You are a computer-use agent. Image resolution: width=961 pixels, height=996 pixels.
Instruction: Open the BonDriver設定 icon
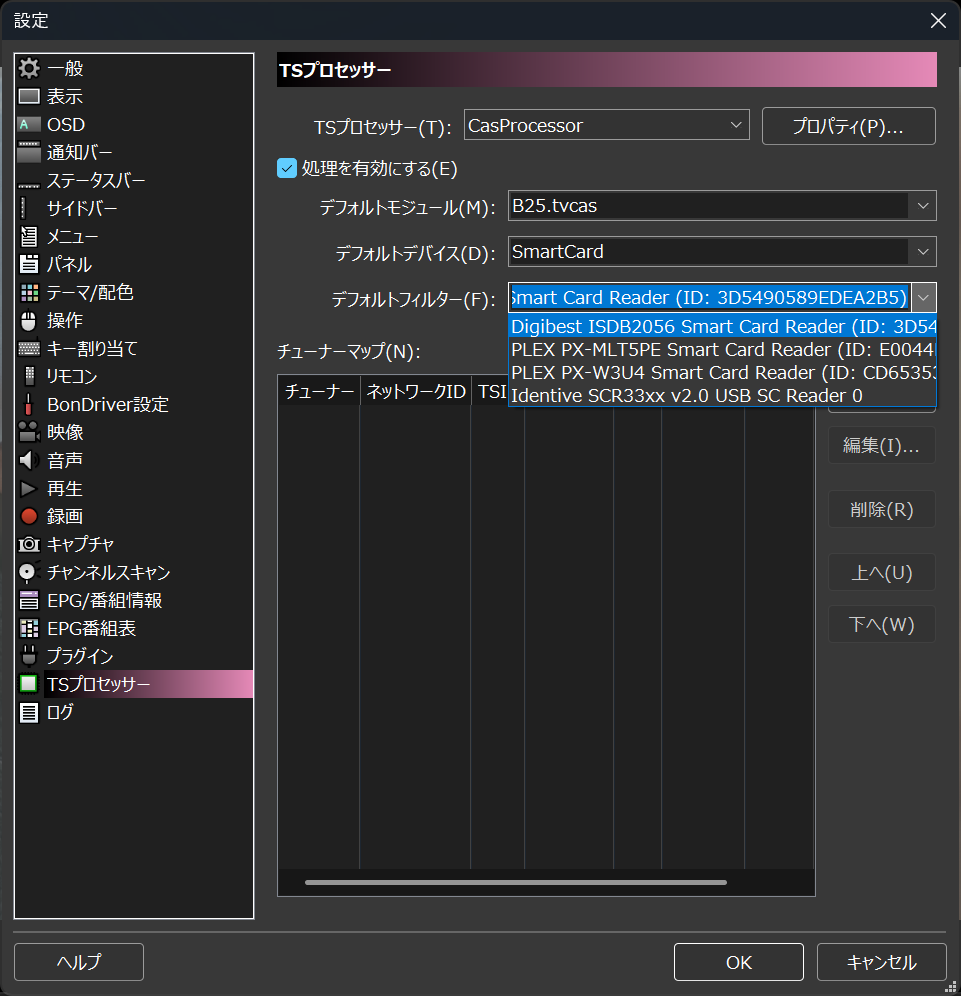coord(28,404)
